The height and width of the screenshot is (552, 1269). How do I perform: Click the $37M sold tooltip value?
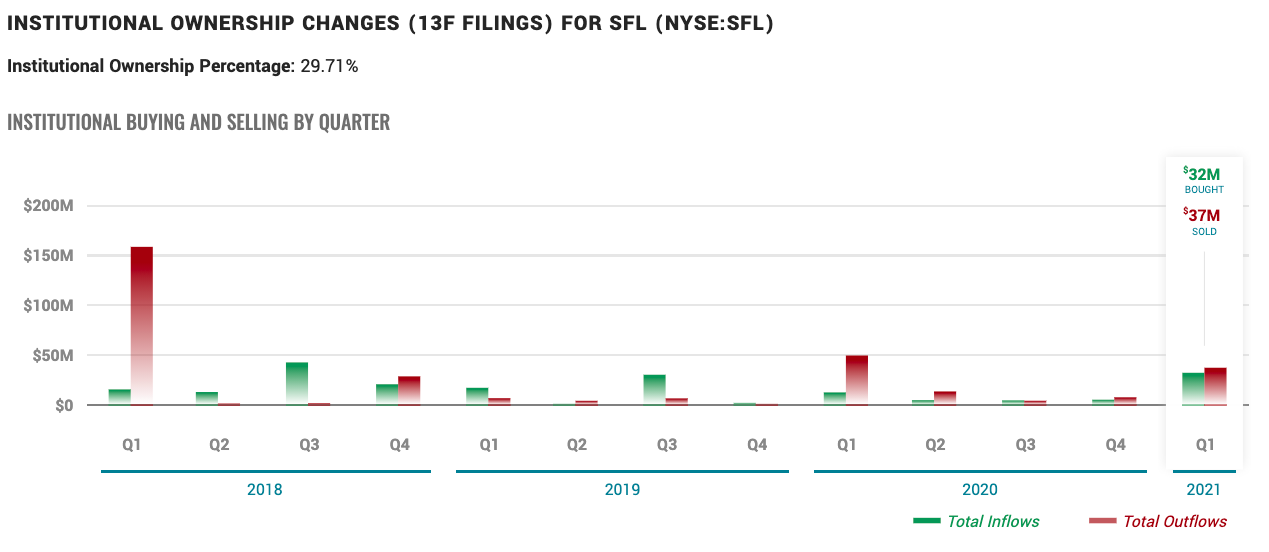coord(1203,215)
